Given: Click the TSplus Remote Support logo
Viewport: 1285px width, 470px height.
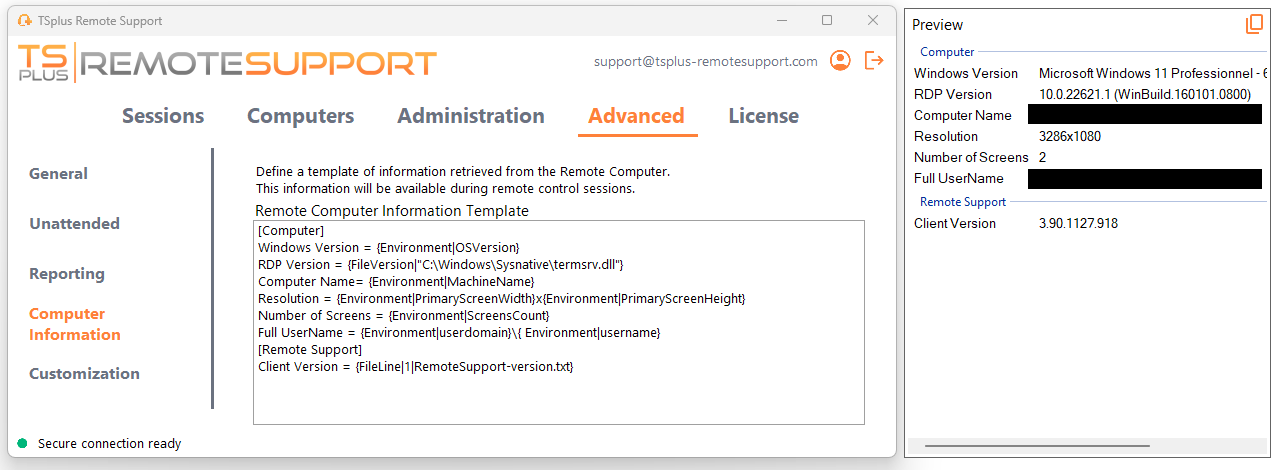Looking at the screenshot, I should tap(227, 63).
